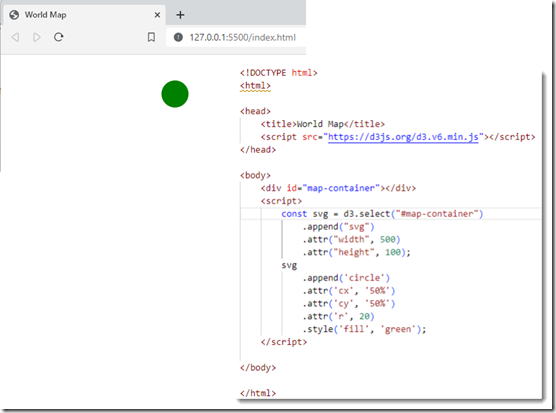
Task: Click the div id="map-container" line
Action: (x=338, y=188)
